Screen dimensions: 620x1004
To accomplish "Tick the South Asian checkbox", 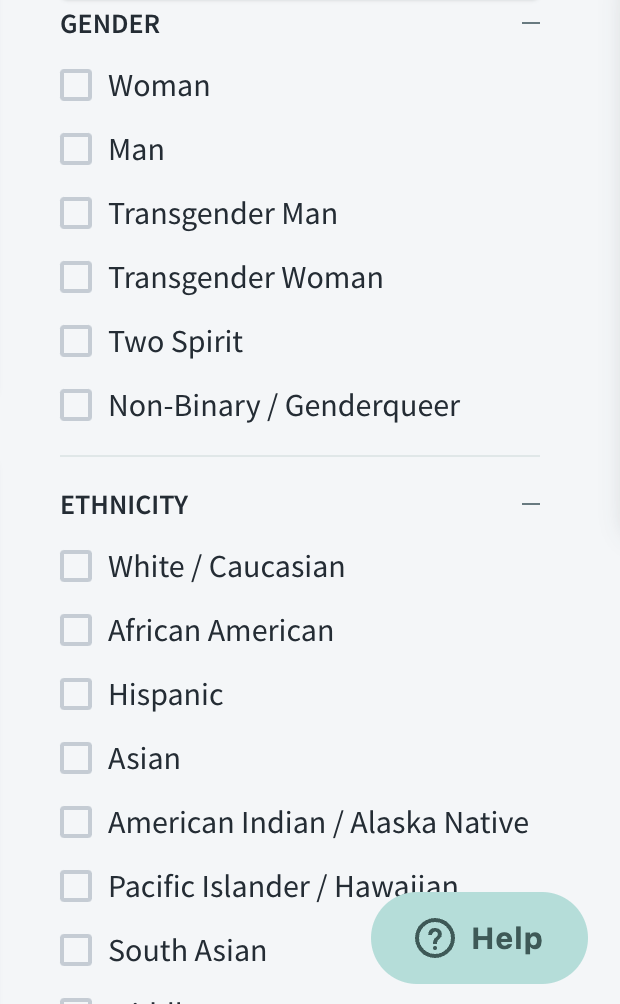I will (x=76, y=951).
